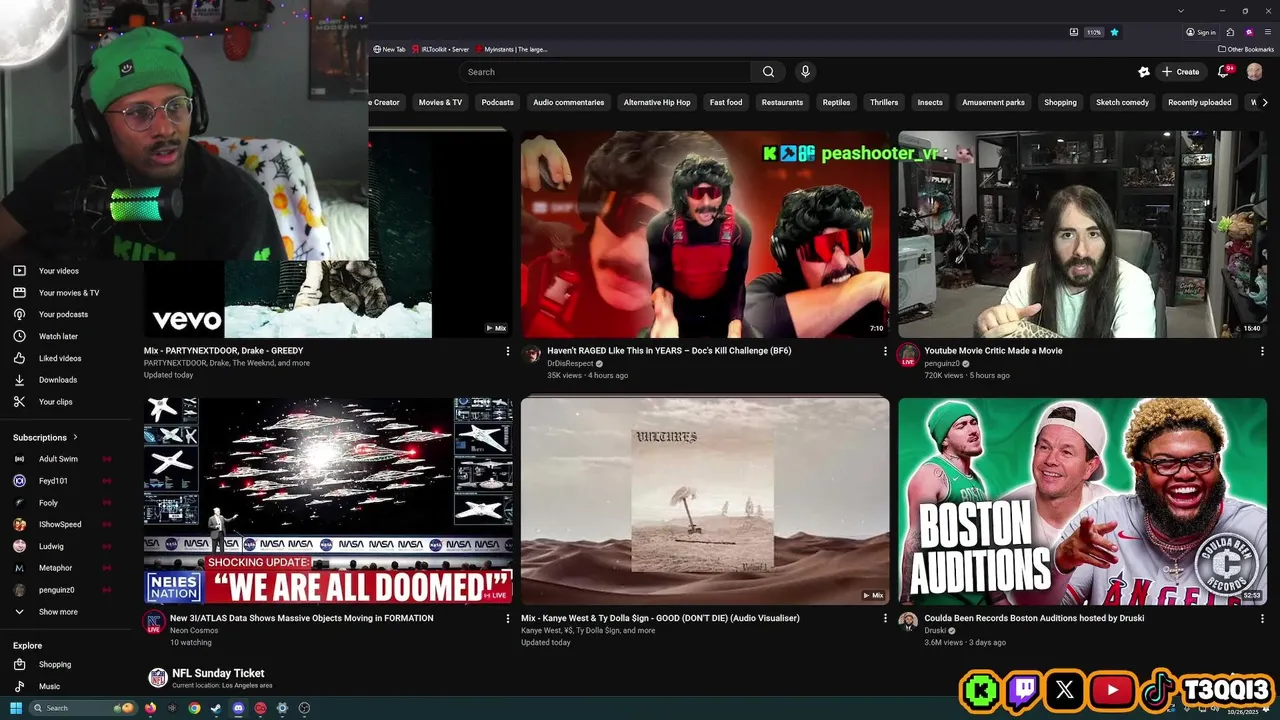This screenshot has width=1280, height=720.
Task: Open Downloads in sidebar
Action: [58, 380]
